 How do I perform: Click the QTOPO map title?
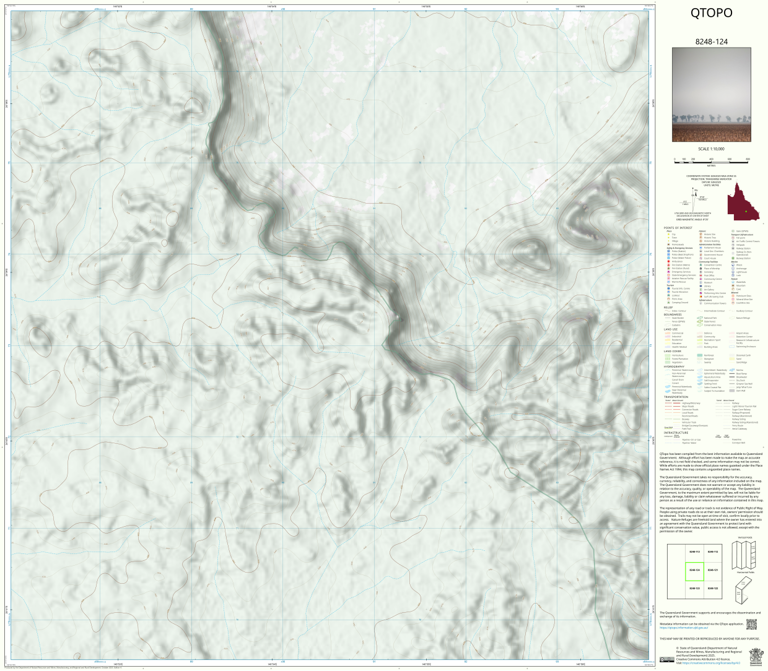[711, 13]
